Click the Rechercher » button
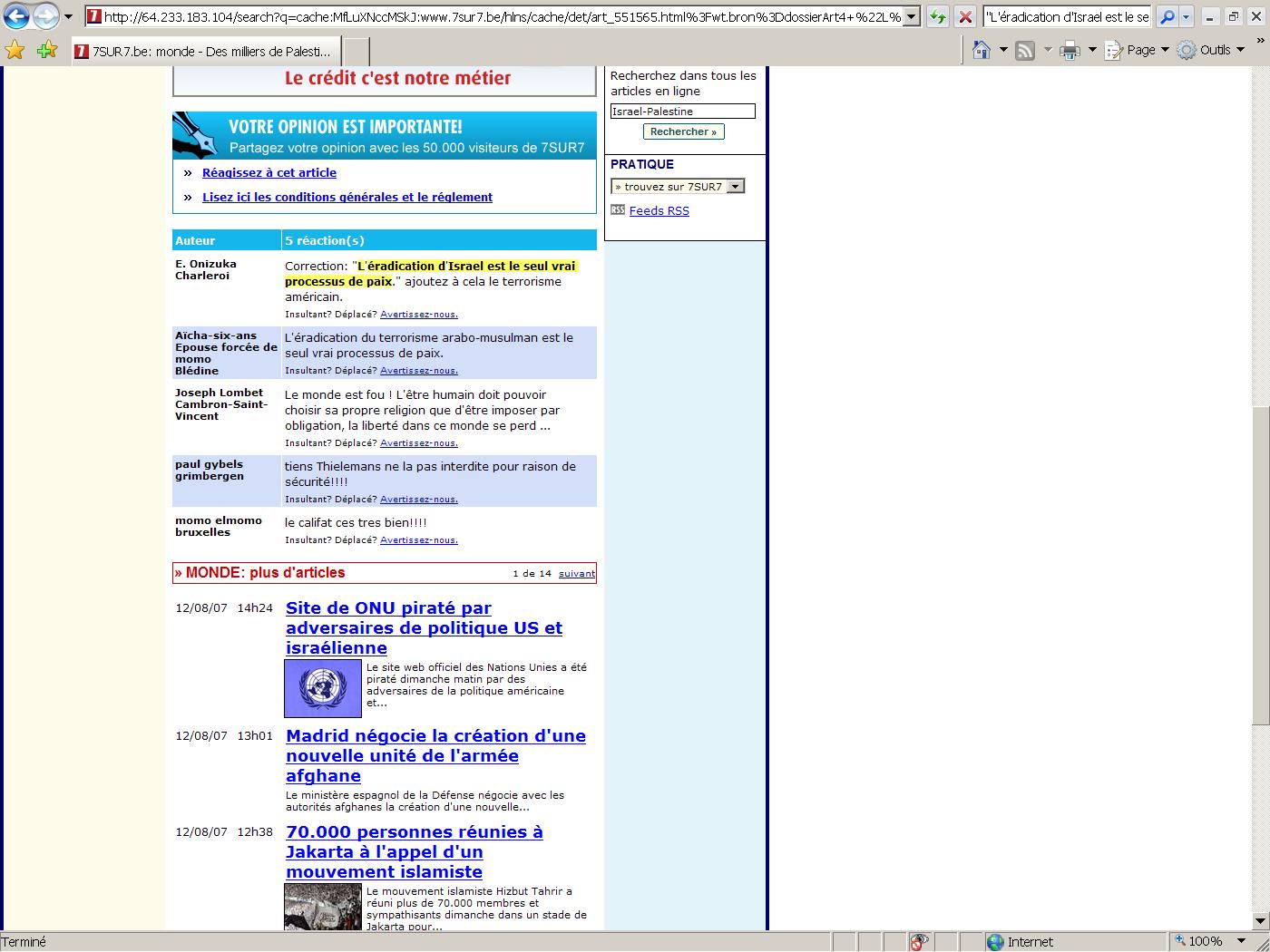Viewport: 1270px width, 952px height. point(683,131)
